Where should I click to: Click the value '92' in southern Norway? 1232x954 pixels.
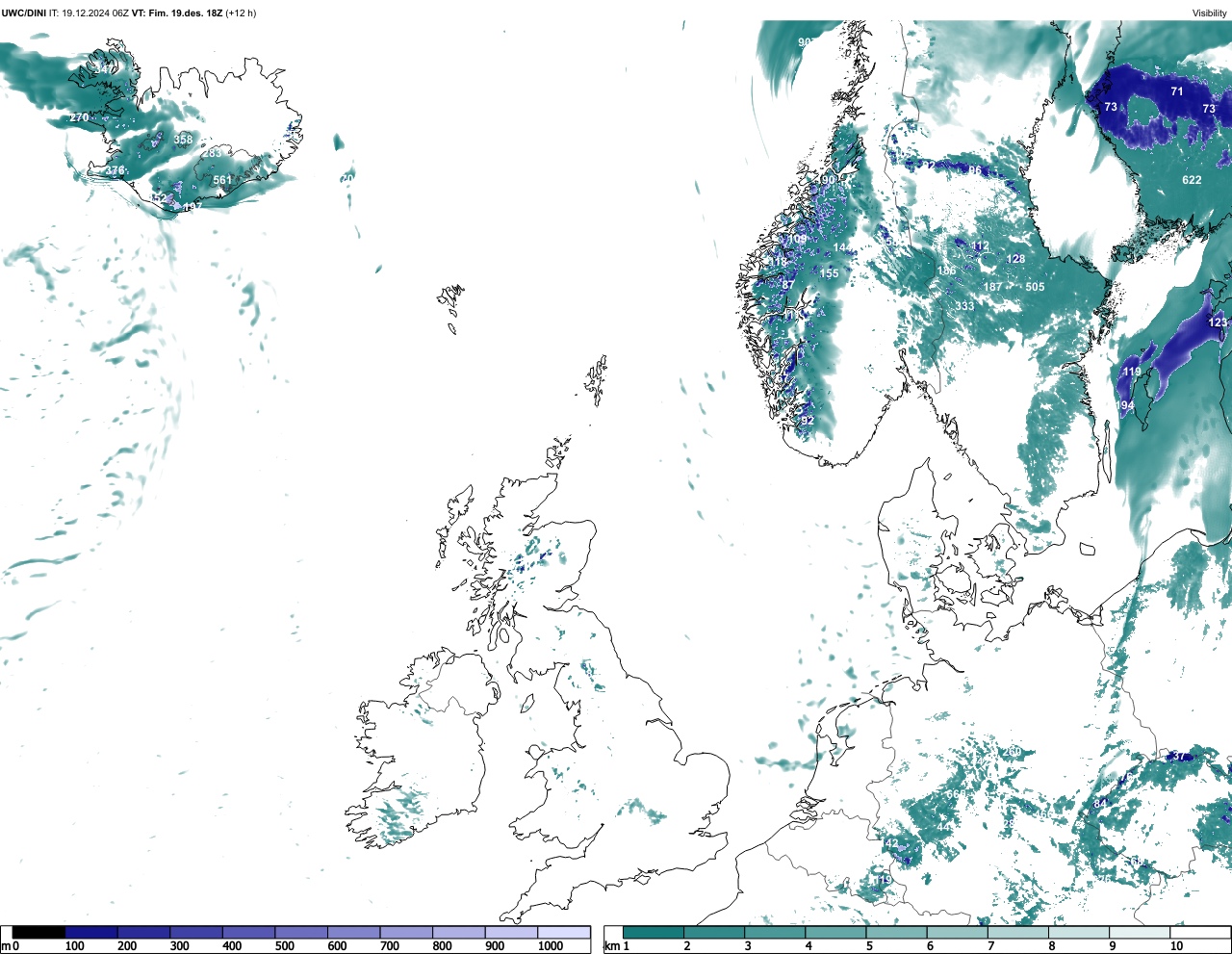808,421
